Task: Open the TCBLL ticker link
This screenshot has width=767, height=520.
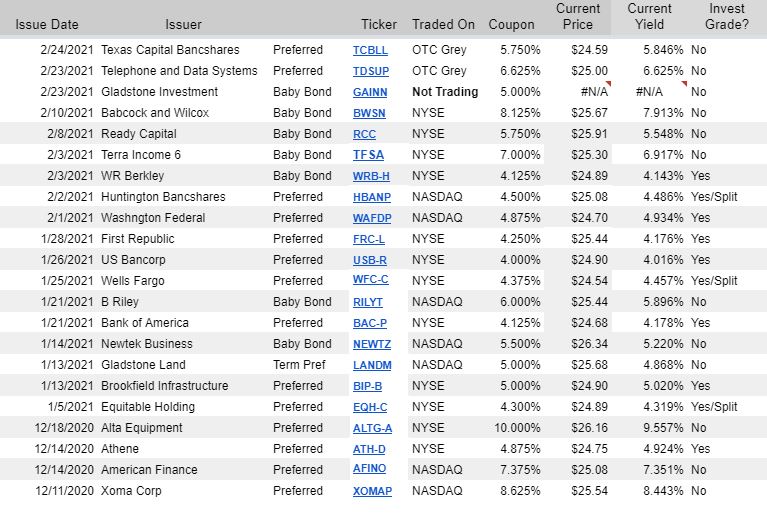Action: click(x=370, y=50)
